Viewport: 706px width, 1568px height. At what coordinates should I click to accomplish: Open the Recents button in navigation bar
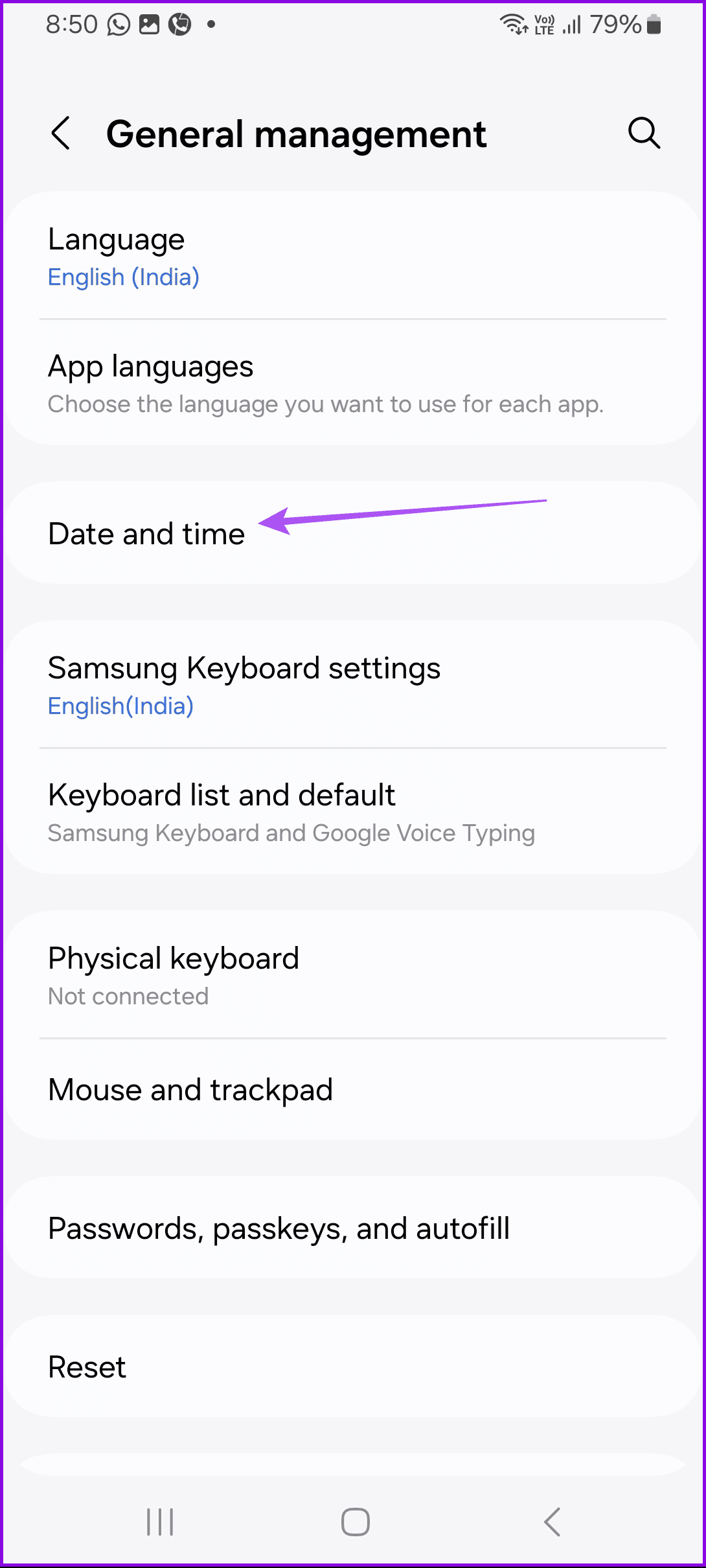coord(159,1522)
